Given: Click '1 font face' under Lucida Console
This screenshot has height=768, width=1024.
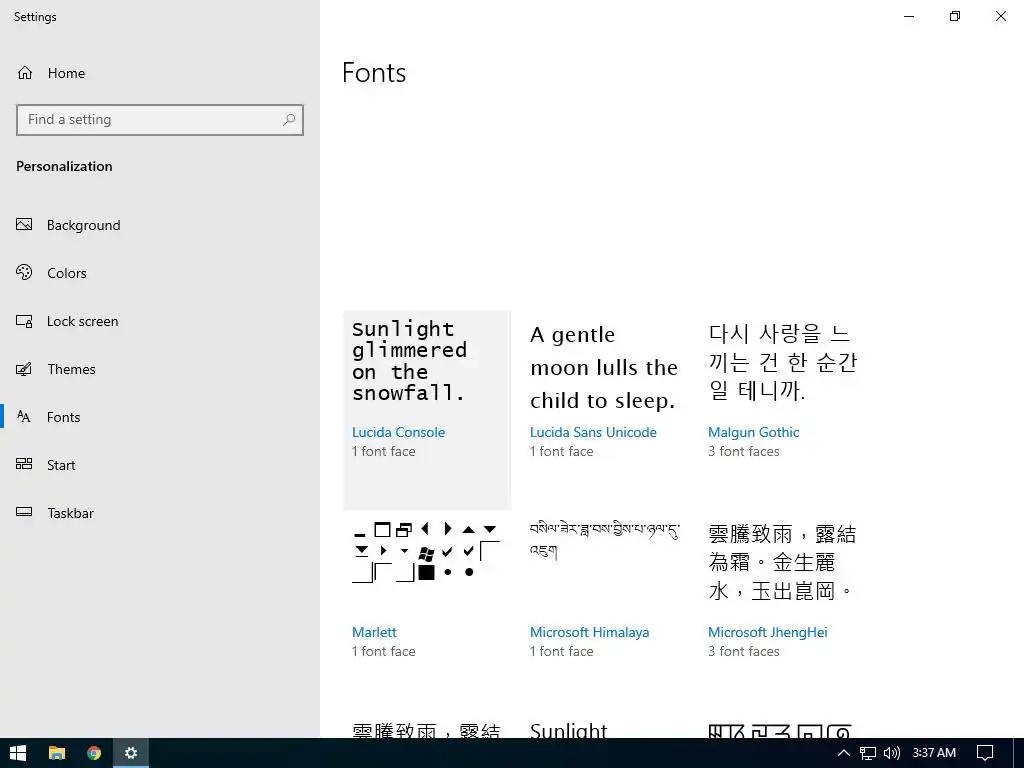Looking at the screenshot, I should coord(383,451).
